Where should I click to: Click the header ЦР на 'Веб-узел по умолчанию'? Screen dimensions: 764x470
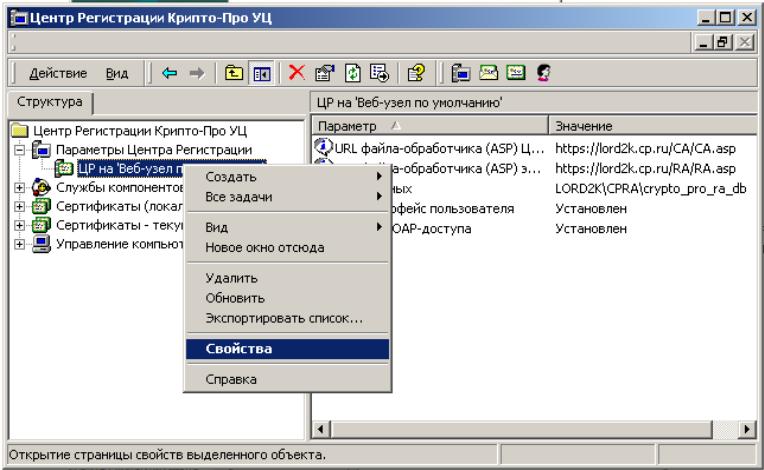coord(409,103)
